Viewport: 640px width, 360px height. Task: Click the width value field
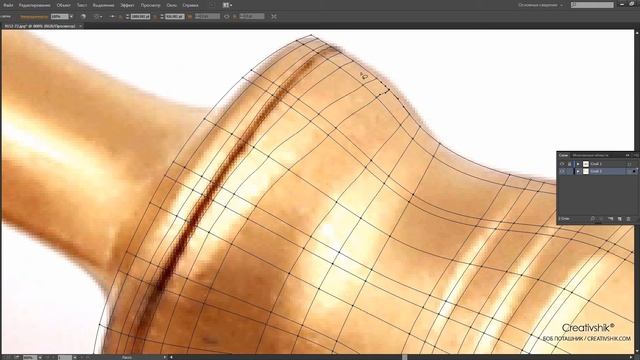tap(207, 16)
